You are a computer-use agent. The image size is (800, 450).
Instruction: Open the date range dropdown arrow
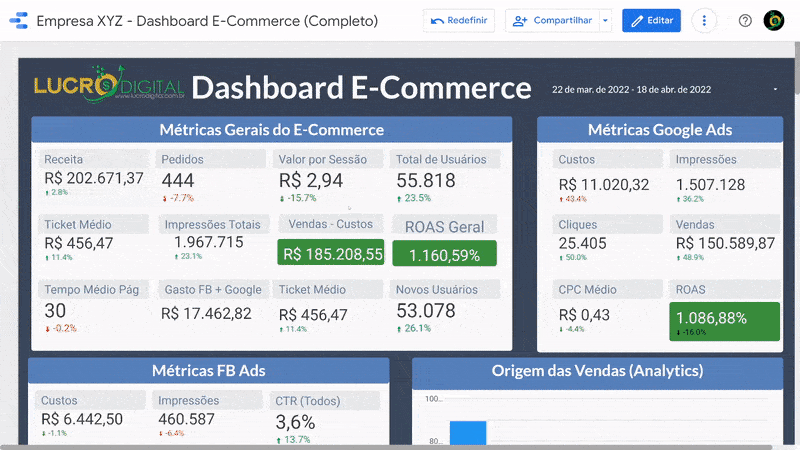(775, 89)
